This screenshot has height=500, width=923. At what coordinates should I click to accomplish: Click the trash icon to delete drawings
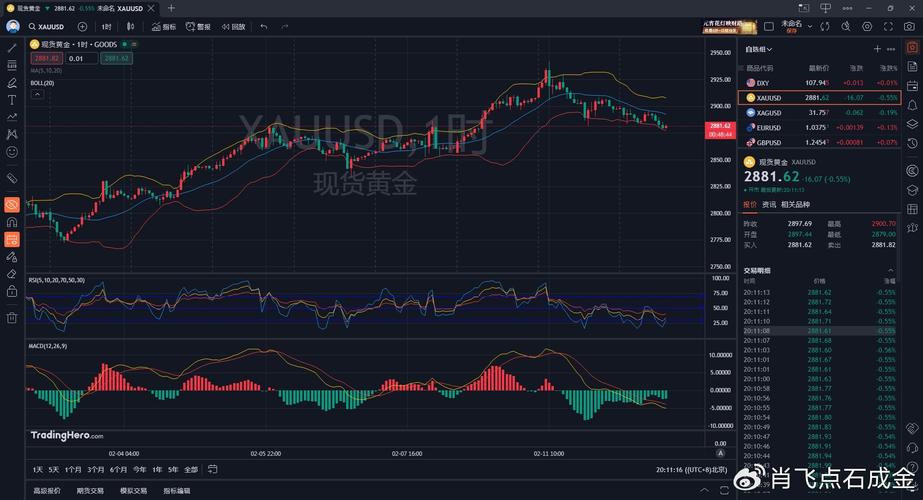pyautogui.click(x=12, y=318)
